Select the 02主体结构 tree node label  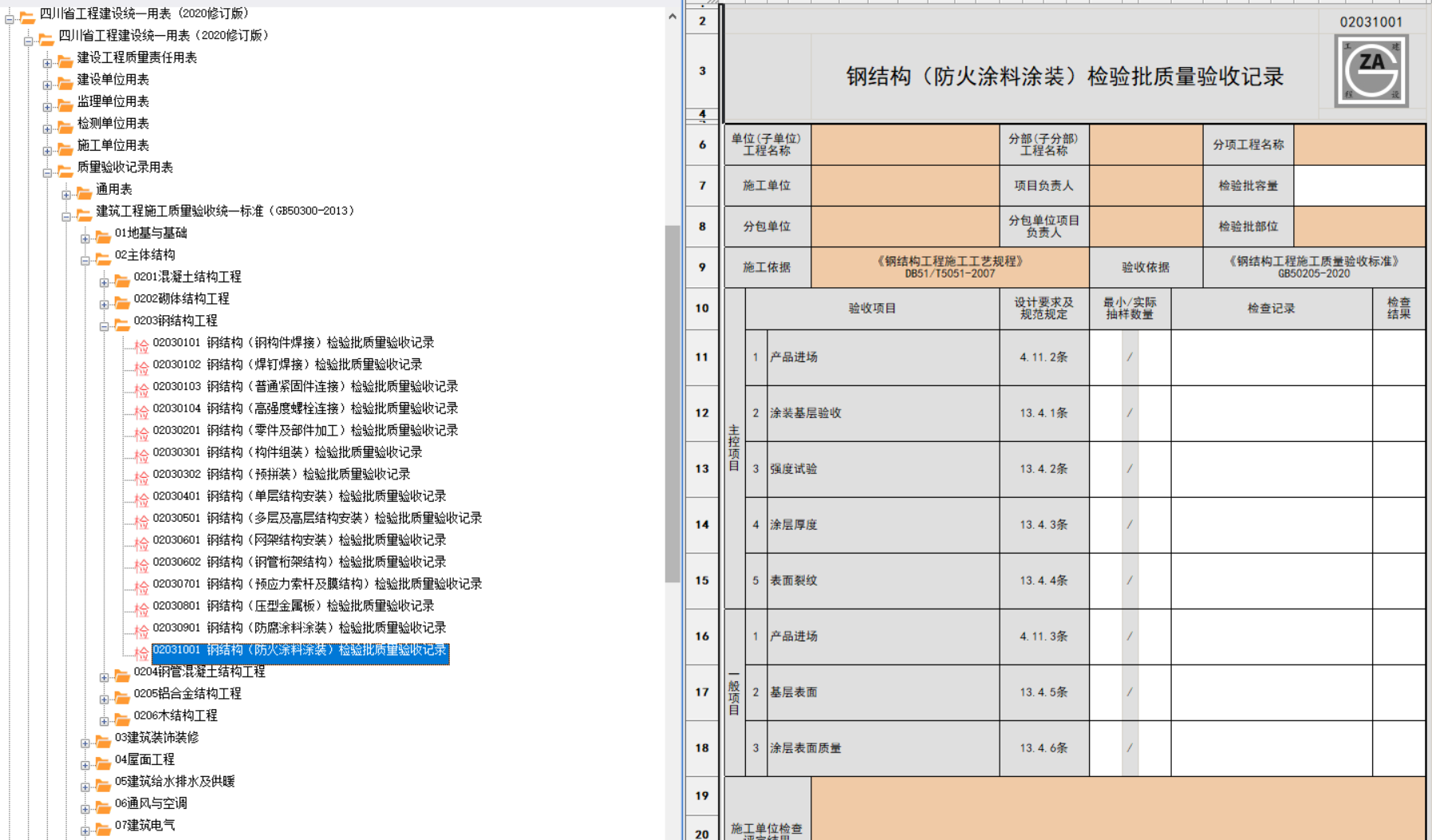(x=145, y=254)
